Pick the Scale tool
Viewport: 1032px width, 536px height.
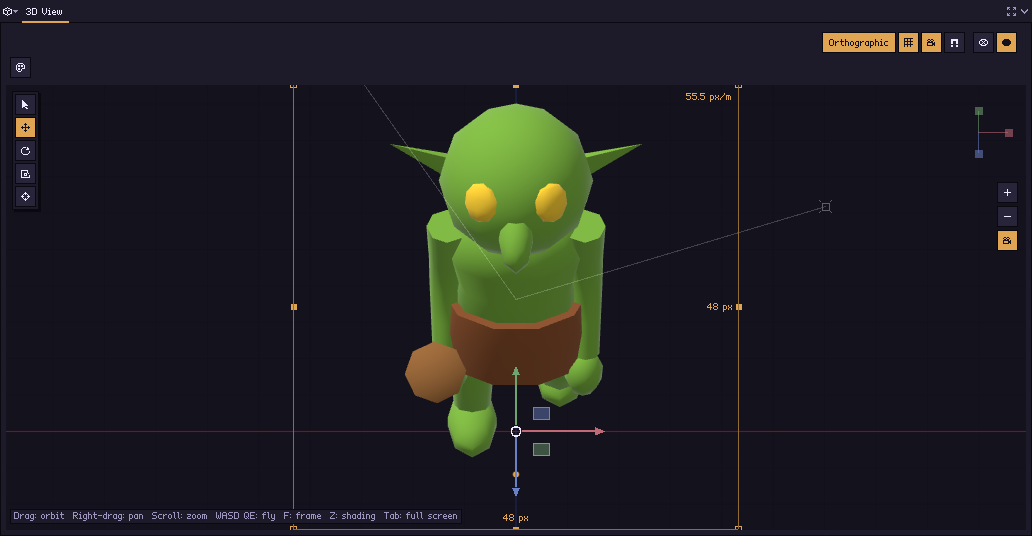25,174
